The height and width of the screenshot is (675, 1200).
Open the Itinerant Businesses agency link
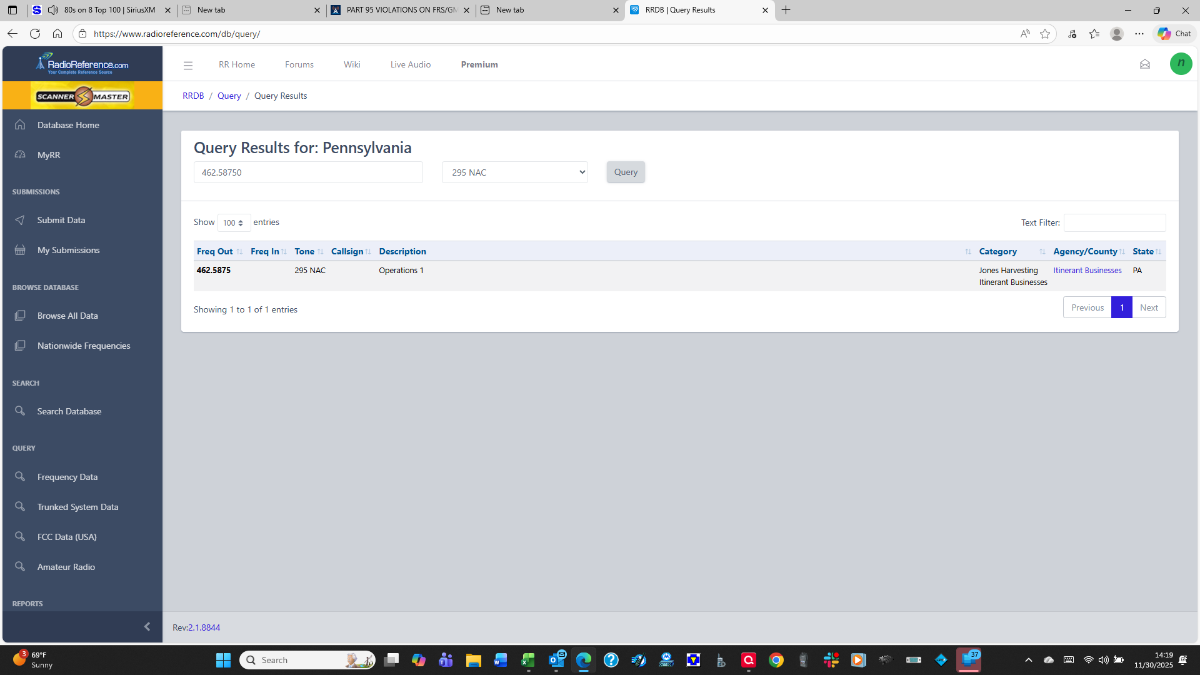point(1087,270)
